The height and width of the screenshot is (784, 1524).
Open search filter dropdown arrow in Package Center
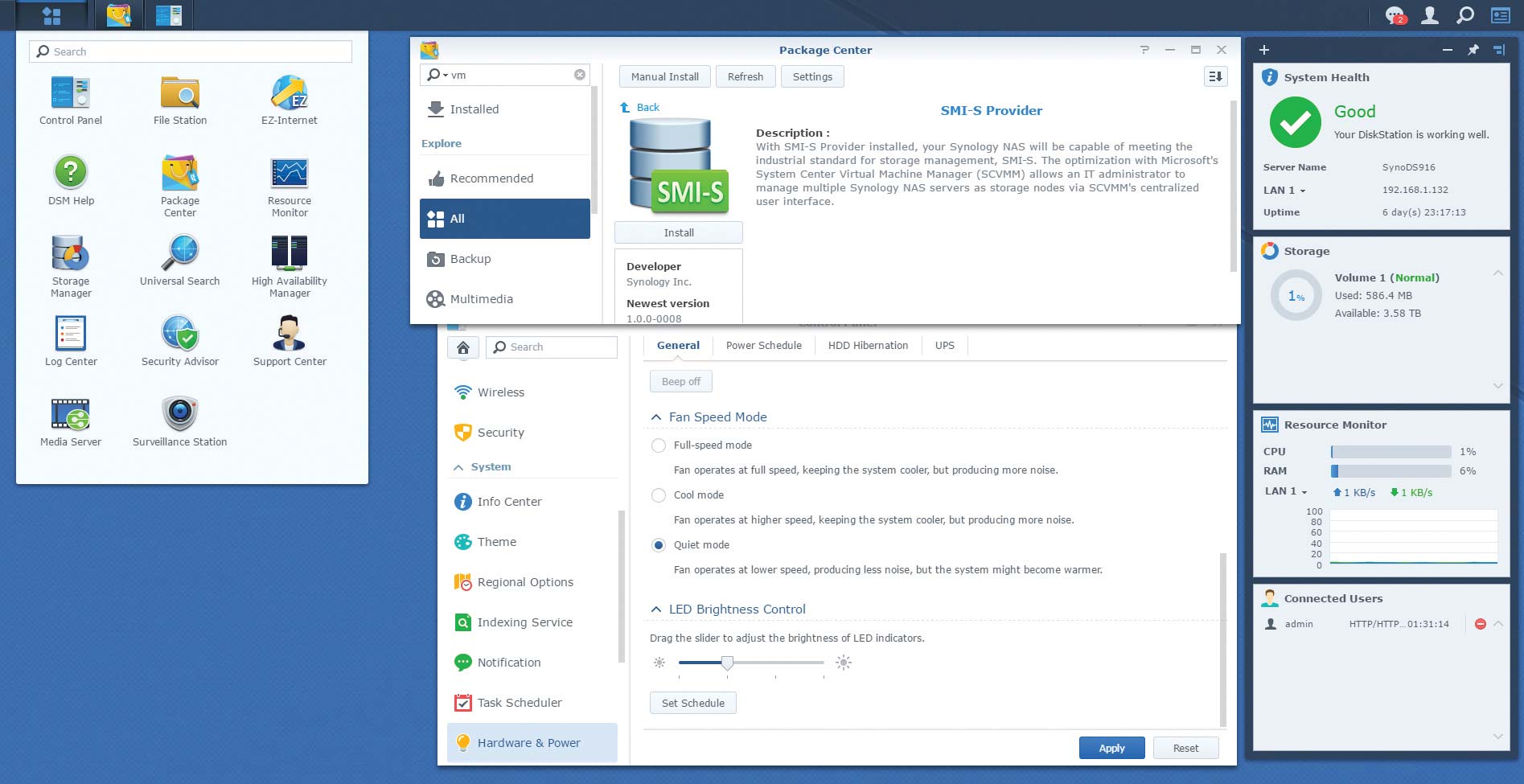pyautogui.click(x=445, y=76)
